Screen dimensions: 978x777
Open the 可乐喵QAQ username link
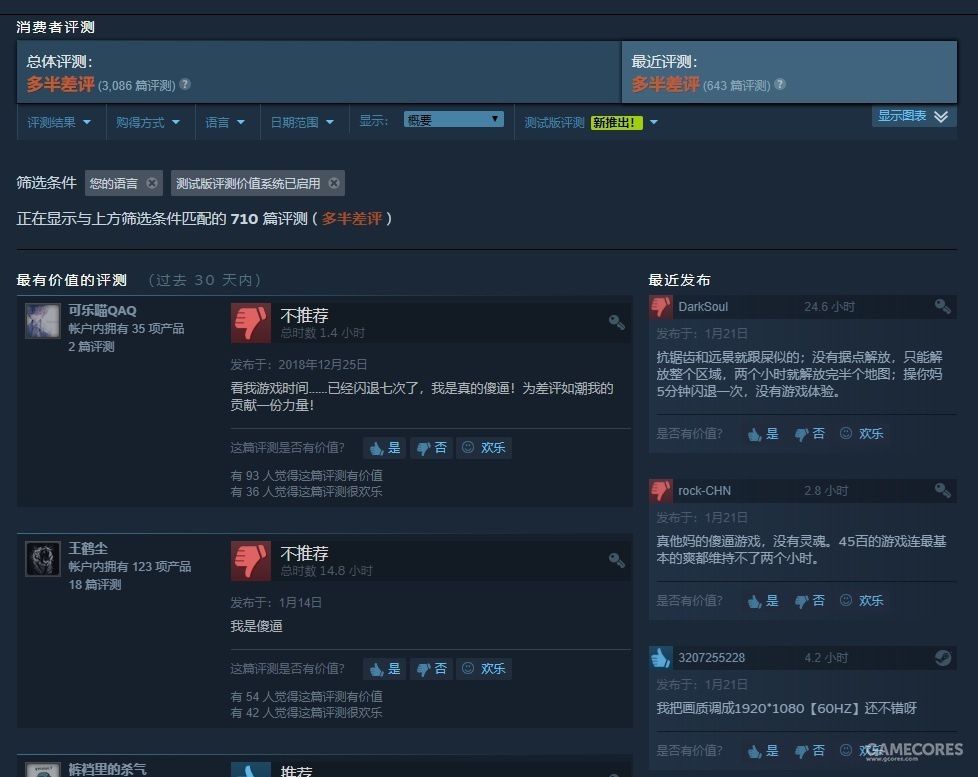click(102, 311)
